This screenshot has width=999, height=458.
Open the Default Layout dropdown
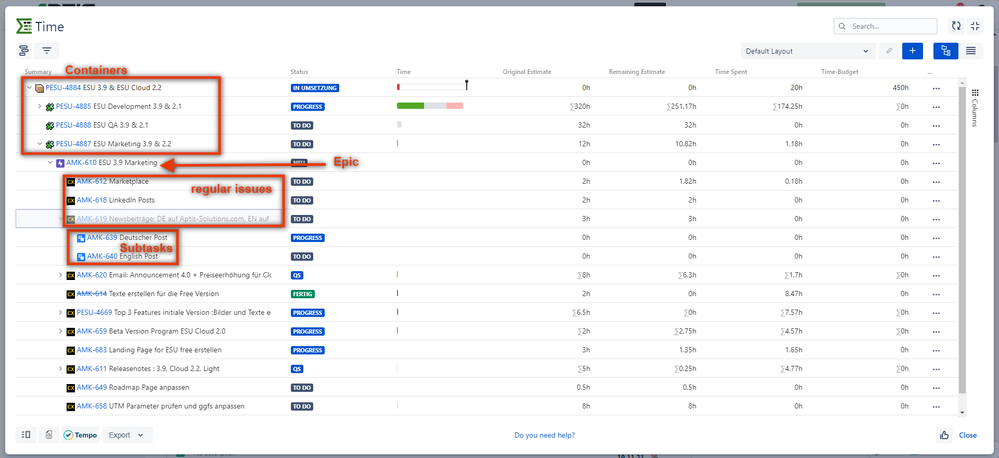[808, 51]
